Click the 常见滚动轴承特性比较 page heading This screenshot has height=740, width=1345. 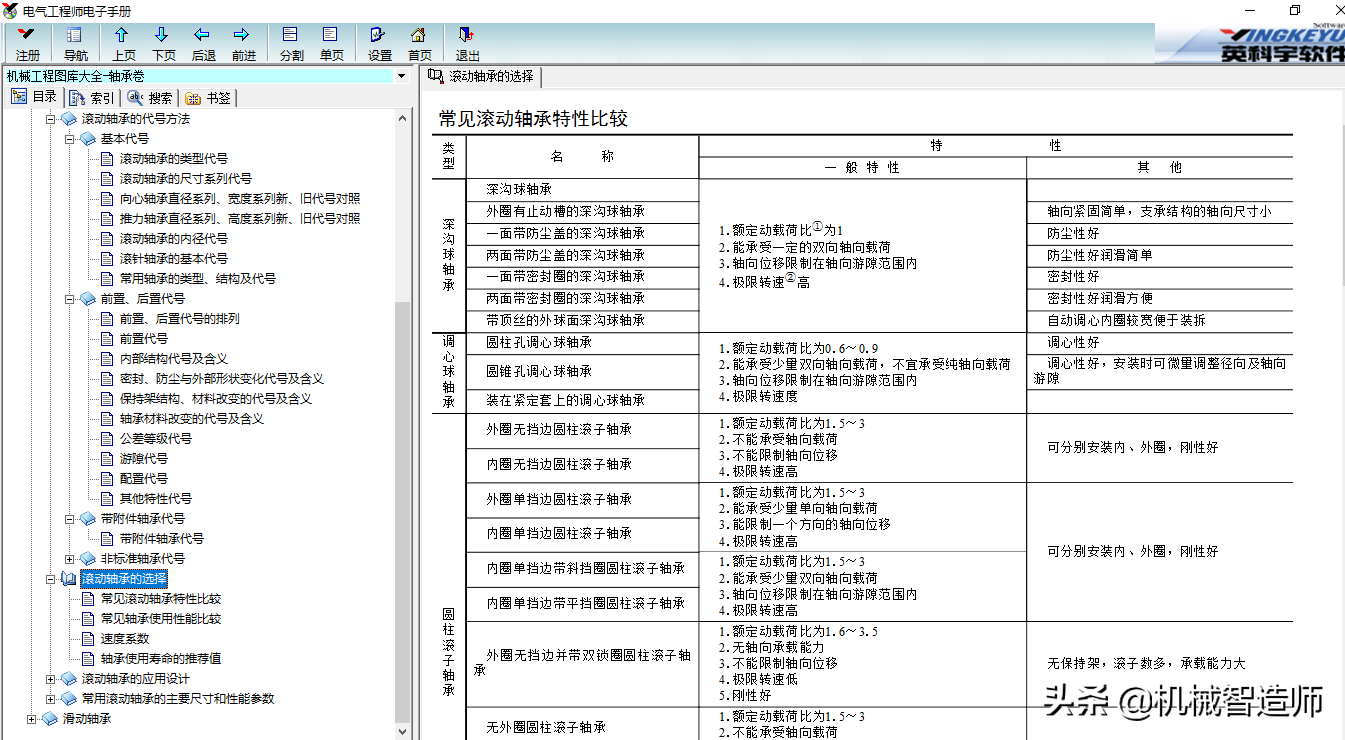(533, 119)
